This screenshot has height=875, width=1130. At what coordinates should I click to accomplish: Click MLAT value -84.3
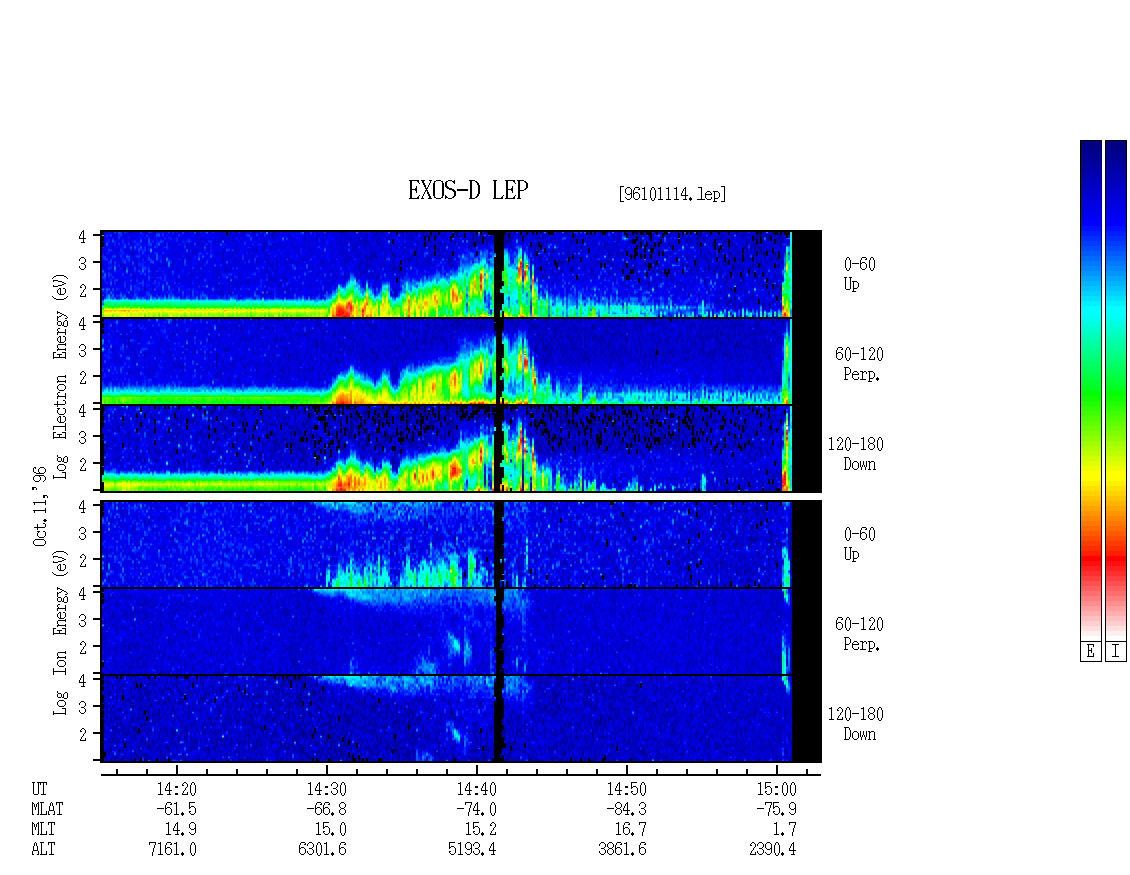tap(626, 809)
